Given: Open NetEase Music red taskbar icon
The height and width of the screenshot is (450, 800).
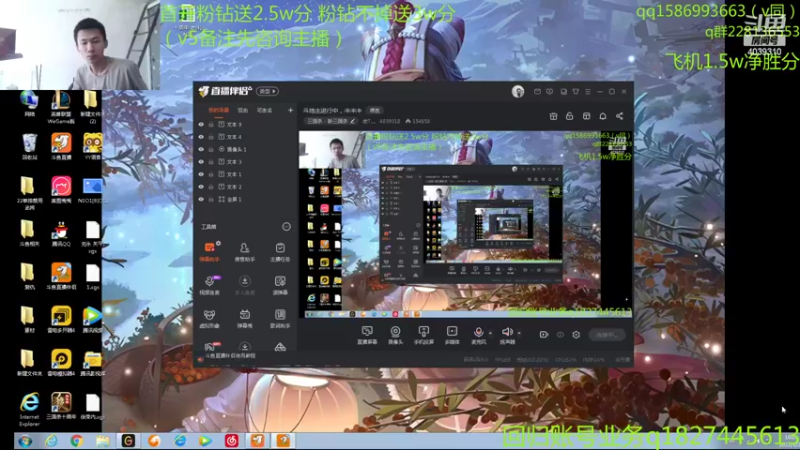Looking at the screenshot, I should 232,440.
